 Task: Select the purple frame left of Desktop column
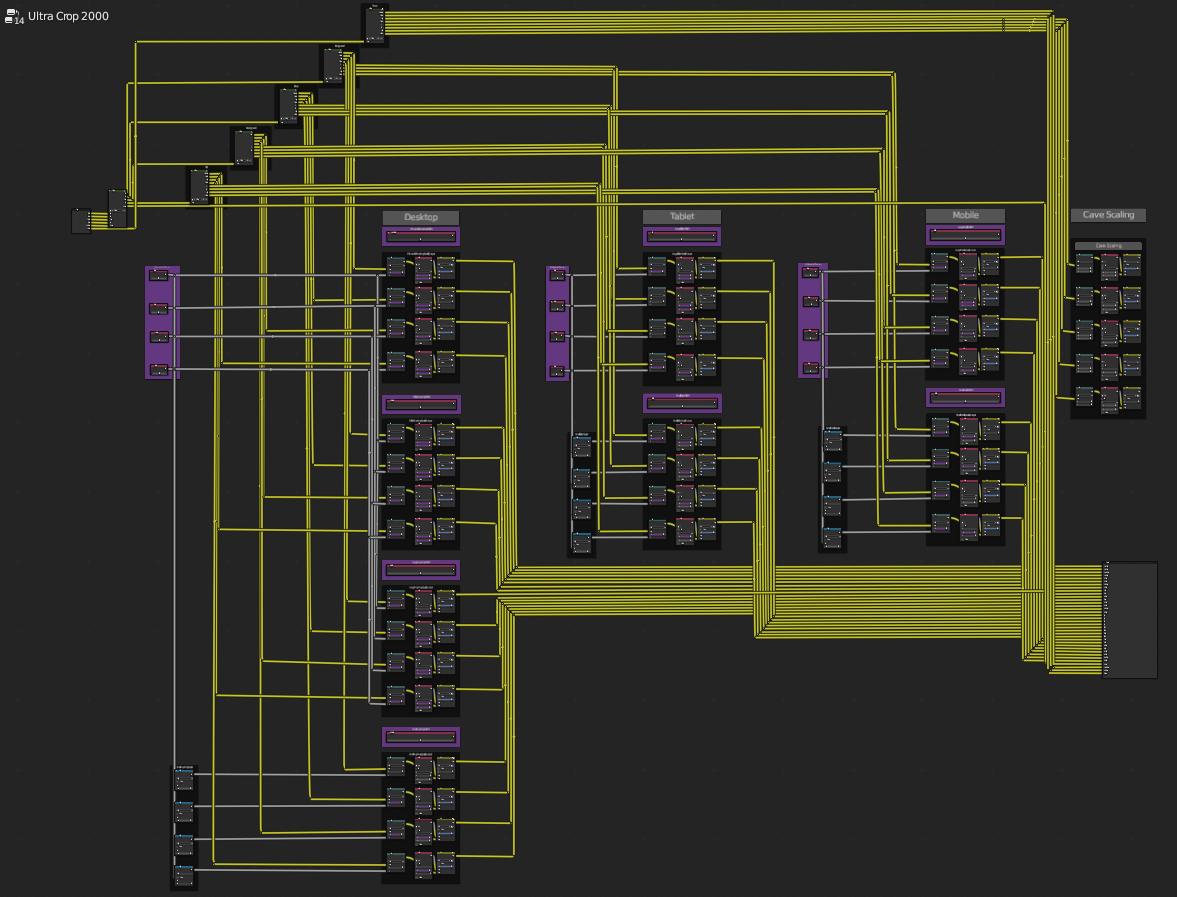click(162, 322)
